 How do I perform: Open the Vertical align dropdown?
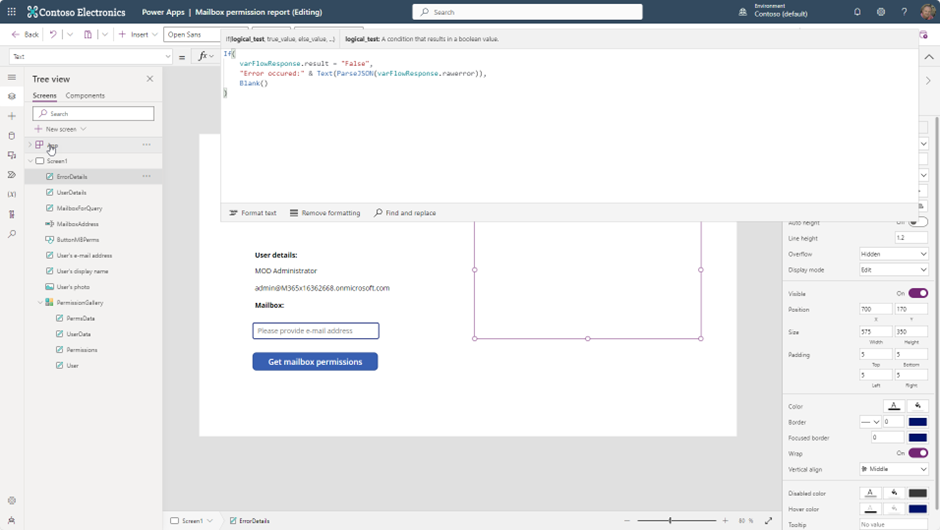tap(893, 469)
